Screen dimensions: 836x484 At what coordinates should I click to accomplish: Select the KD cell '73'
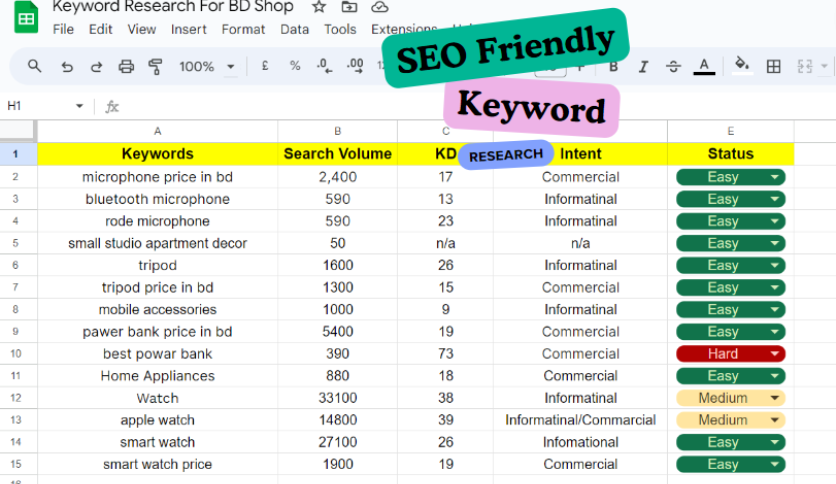[446, 353]
